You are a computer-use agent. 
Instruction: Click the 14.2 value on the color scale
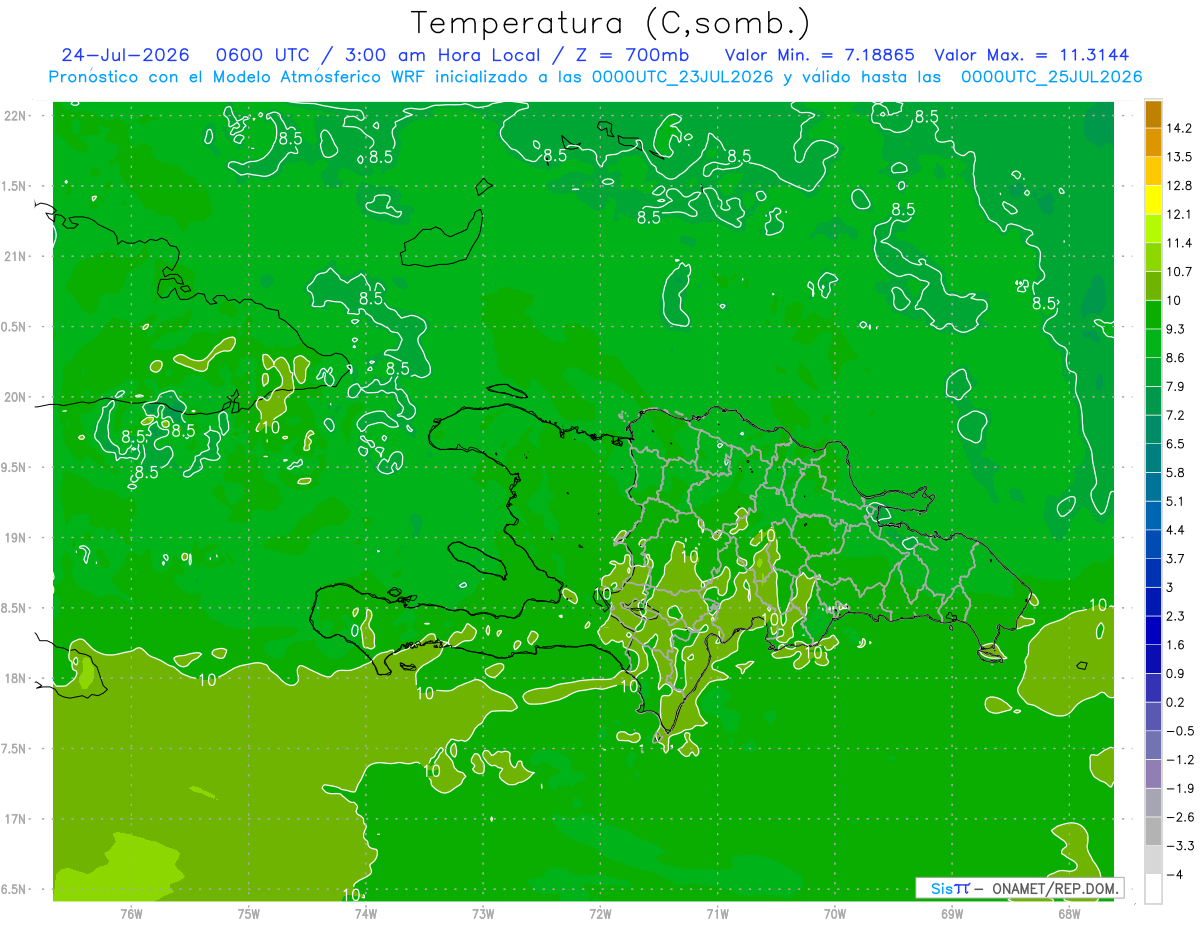point(1178,128)
